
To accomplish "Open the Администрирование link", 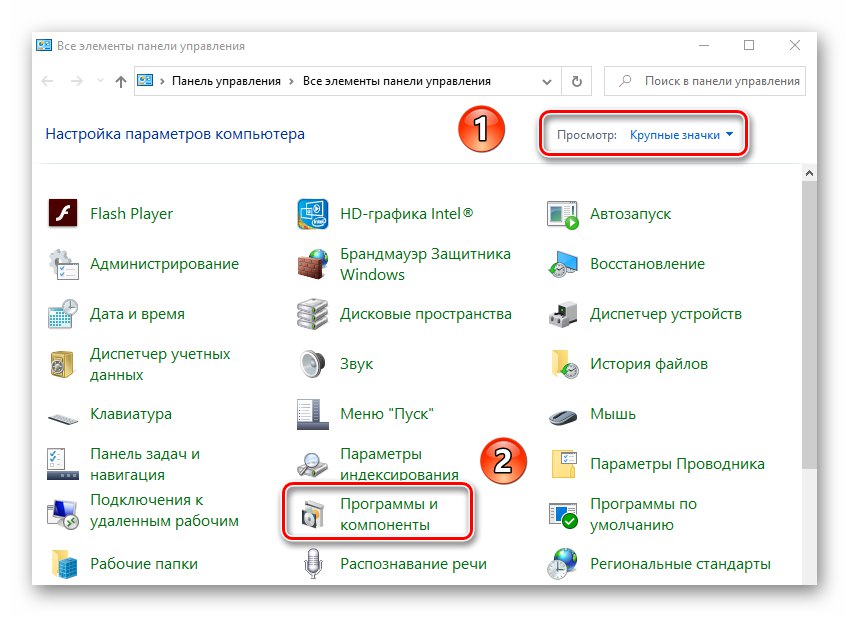I will tap(165, 264).
